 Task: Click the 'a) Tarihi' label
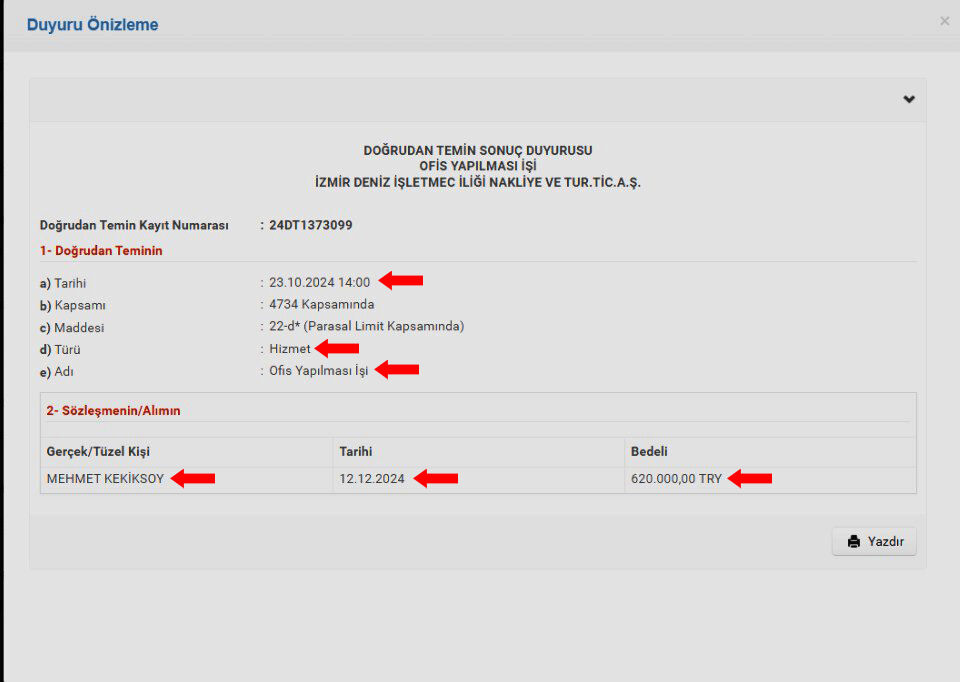coord(63,283)
